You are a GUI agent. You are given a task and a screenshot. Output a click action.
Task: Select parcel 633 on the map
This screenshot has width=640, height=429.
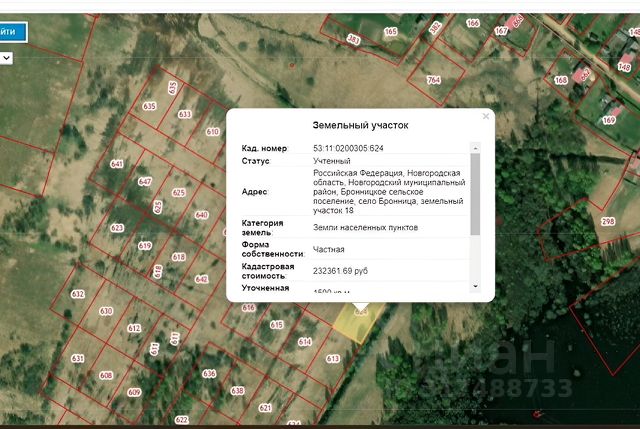(x=184, y=114)
